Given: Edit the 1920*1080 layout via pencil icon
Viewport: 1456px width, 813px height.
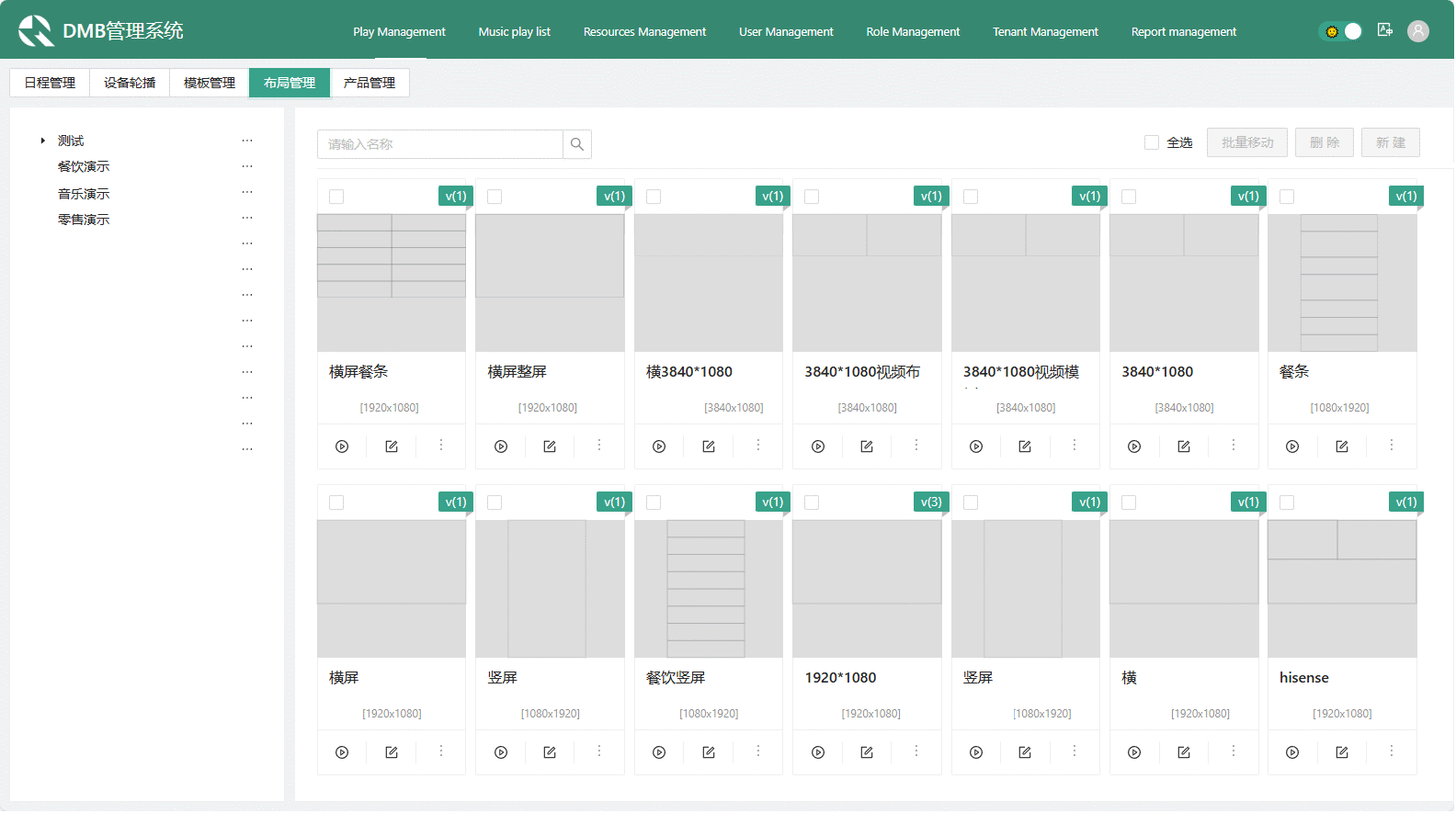Looking at the screenshot, I should point(867,752).
